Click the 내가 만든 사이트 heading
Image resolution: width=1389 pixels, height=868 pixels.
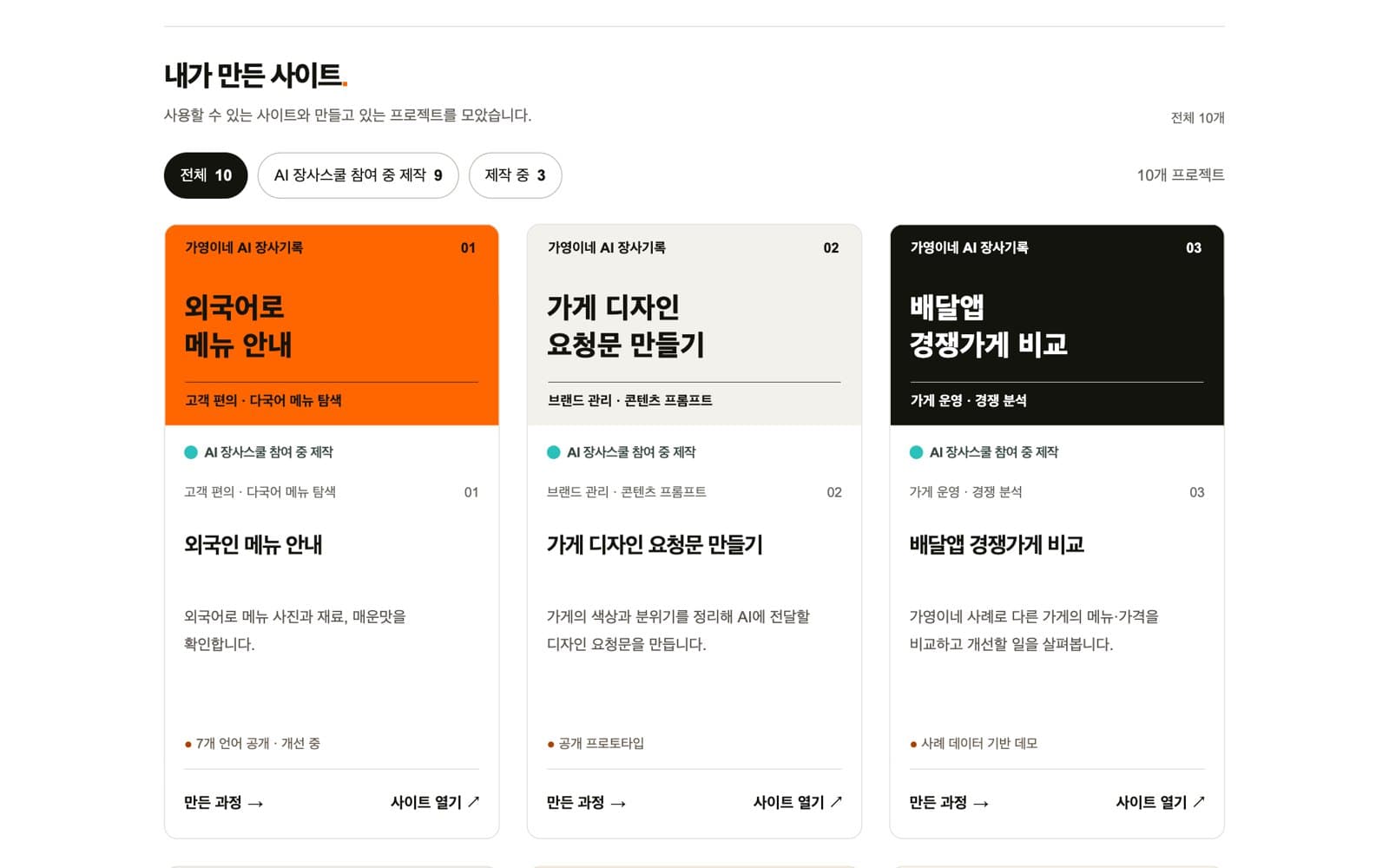click(x=255, y=76)
